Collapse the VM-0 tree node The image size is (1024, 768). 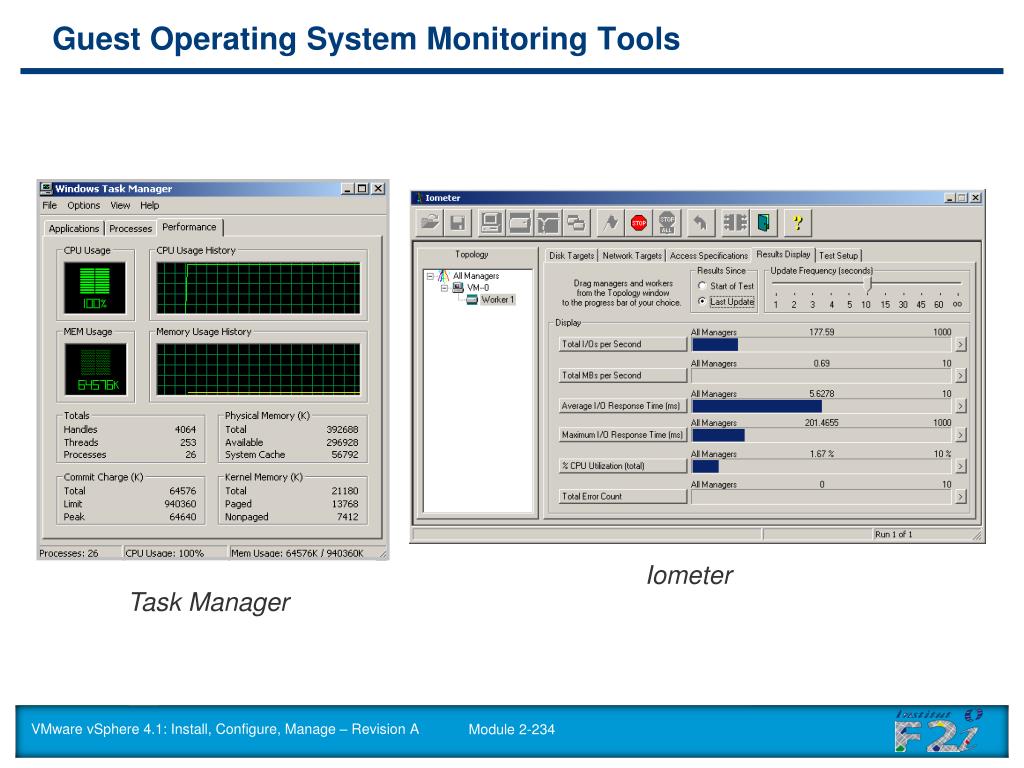[444, 287]
